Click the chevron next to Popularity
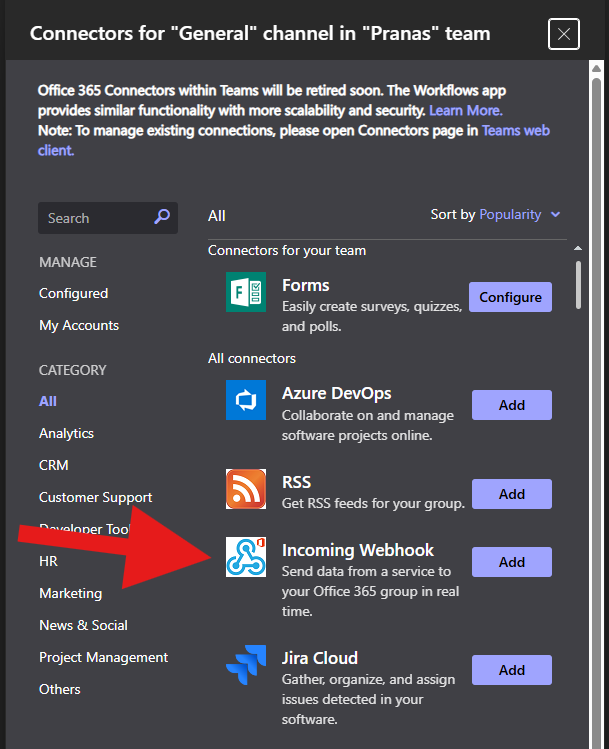This screenshot has width=609, height=749. click(555, 214)
